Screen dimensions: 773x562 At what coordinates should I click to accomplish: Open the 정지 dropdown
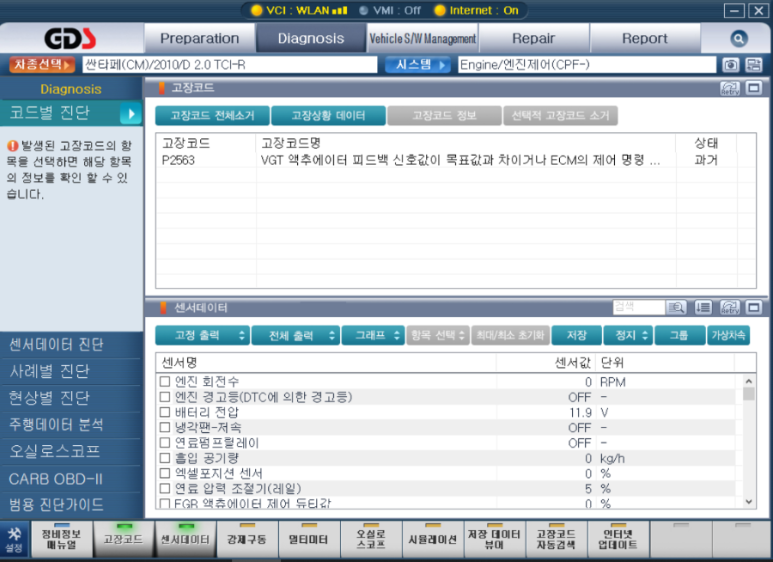[629, 336]
